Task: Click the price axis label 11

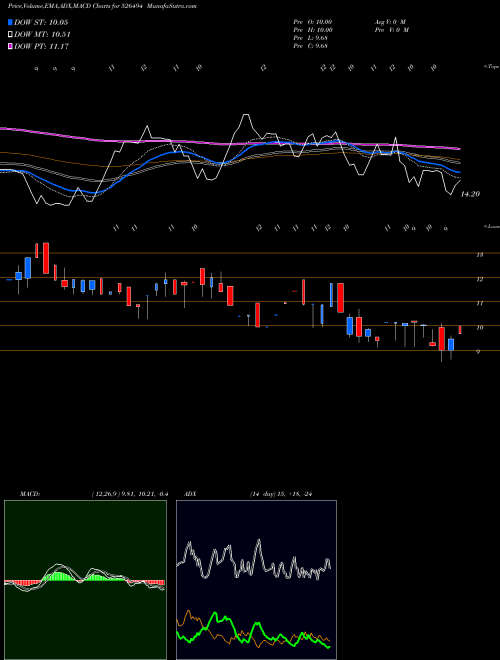Action: point(479,303)
